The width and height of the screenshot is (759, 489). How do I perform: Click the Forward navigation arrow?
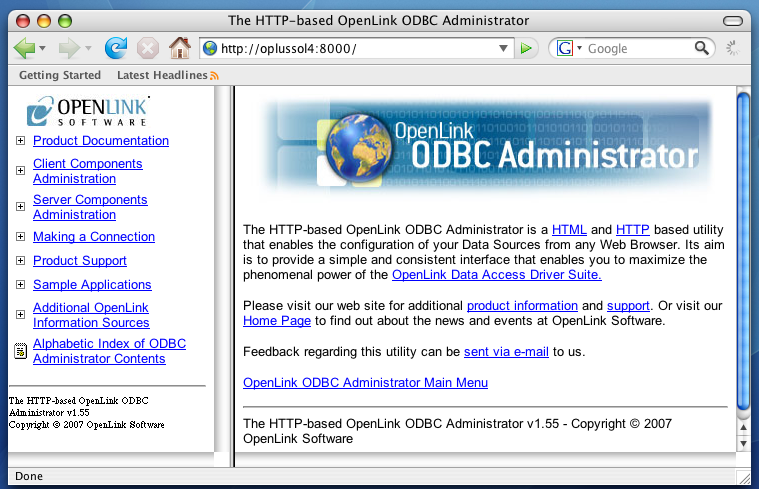pos(69,48)
